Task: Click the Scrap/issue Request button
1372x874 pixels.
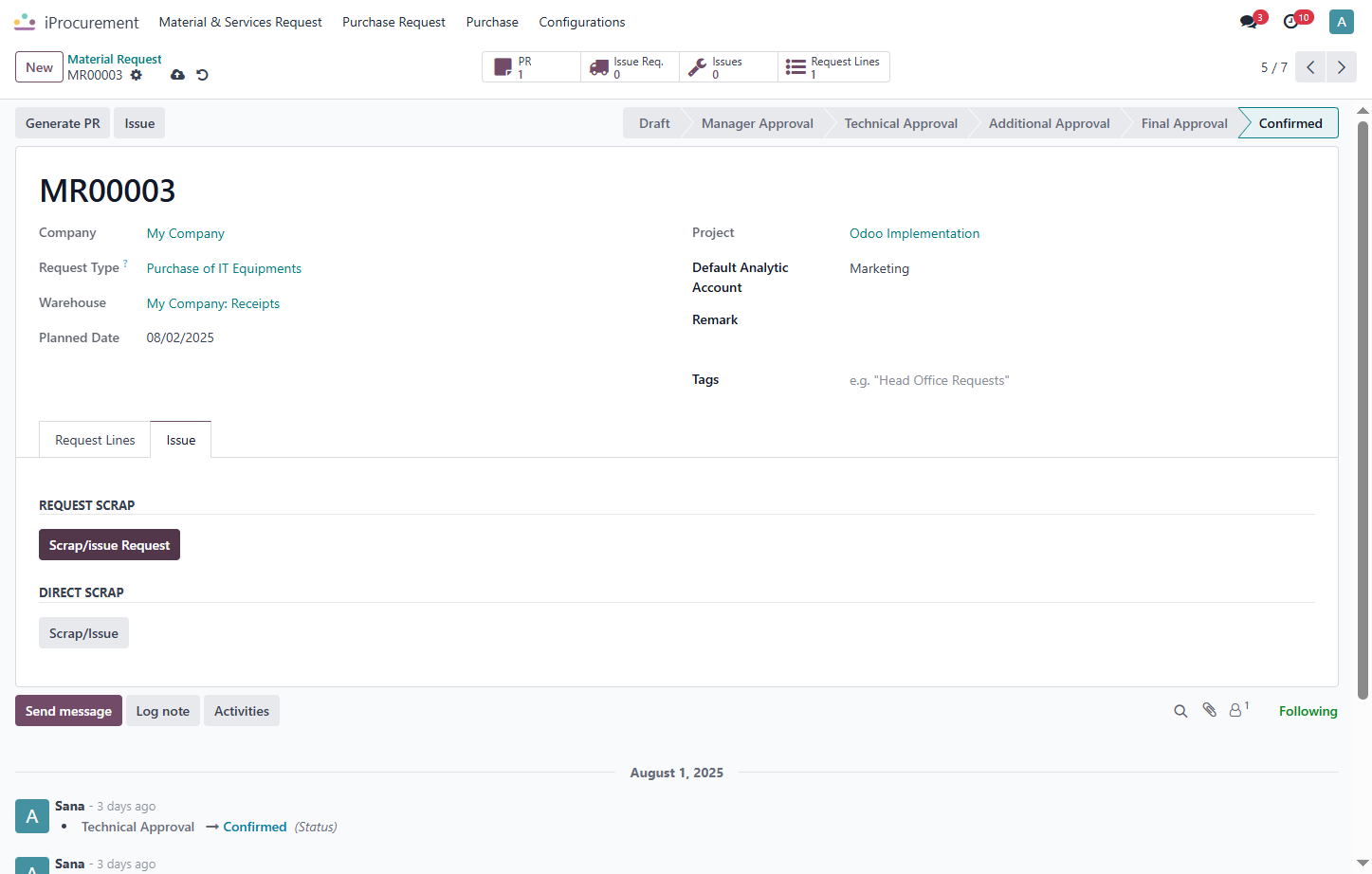Action: coord(109,545)
